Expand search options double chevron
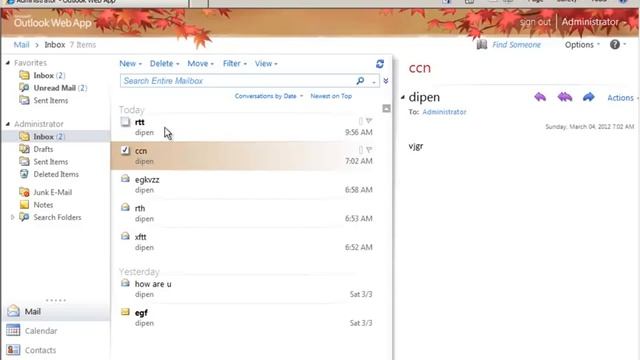This screenshot has width=640, height=360. (386, 81)
